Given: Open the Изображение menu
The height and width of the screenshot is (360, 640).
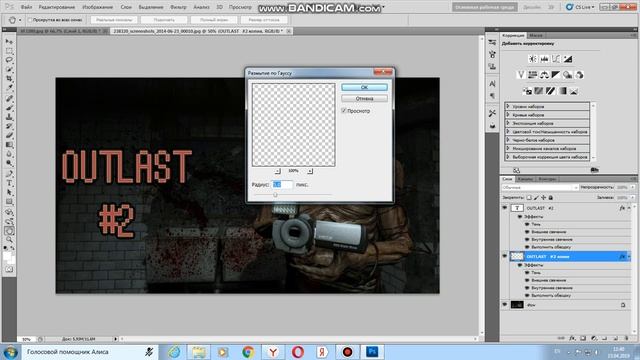Looking at the screenshot, I should point(98,7).
